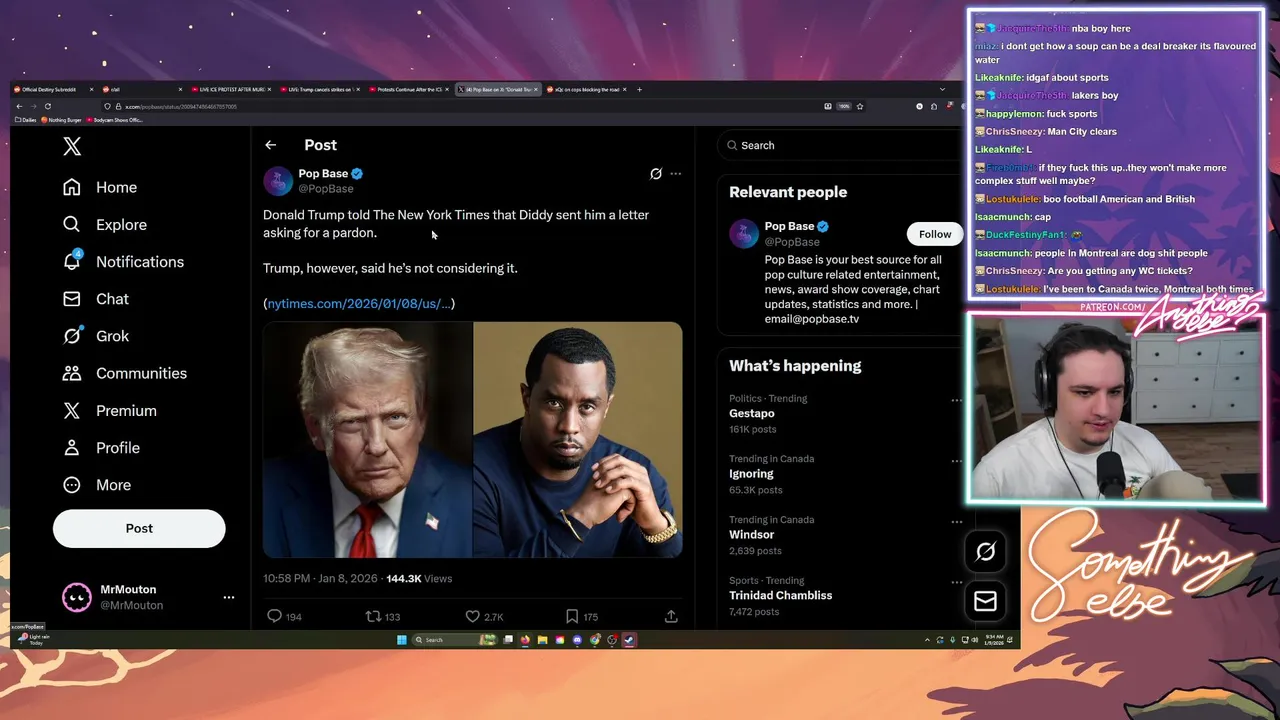This screenshot has width=1280, height=720.
Task: Open Steam from the taskbar
Action: coord(629,640)
